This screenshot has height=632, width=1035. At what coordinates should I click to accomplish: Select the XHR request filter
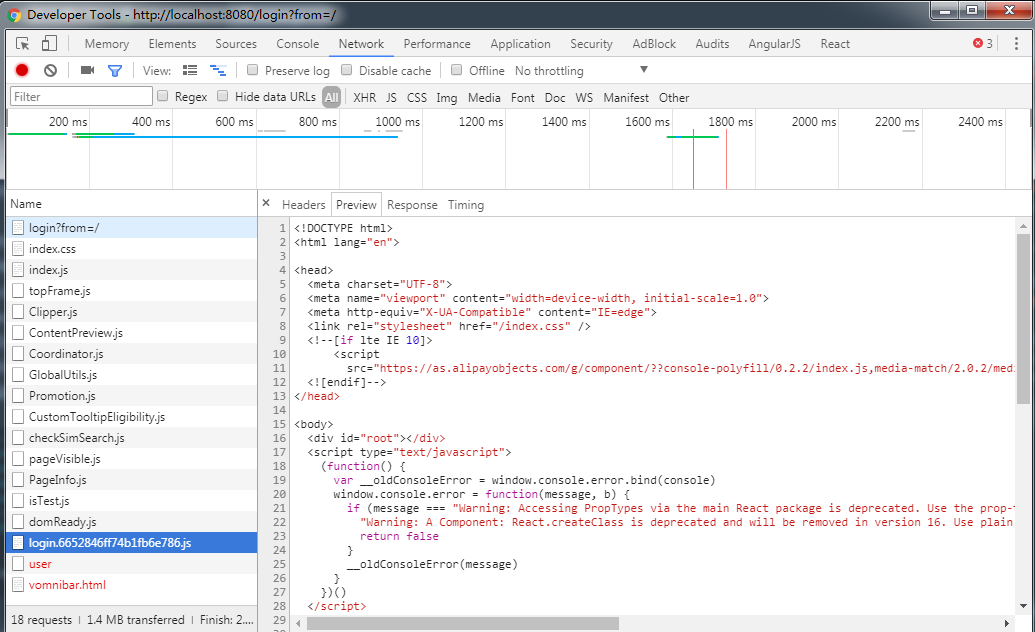[x=364, y=97]
